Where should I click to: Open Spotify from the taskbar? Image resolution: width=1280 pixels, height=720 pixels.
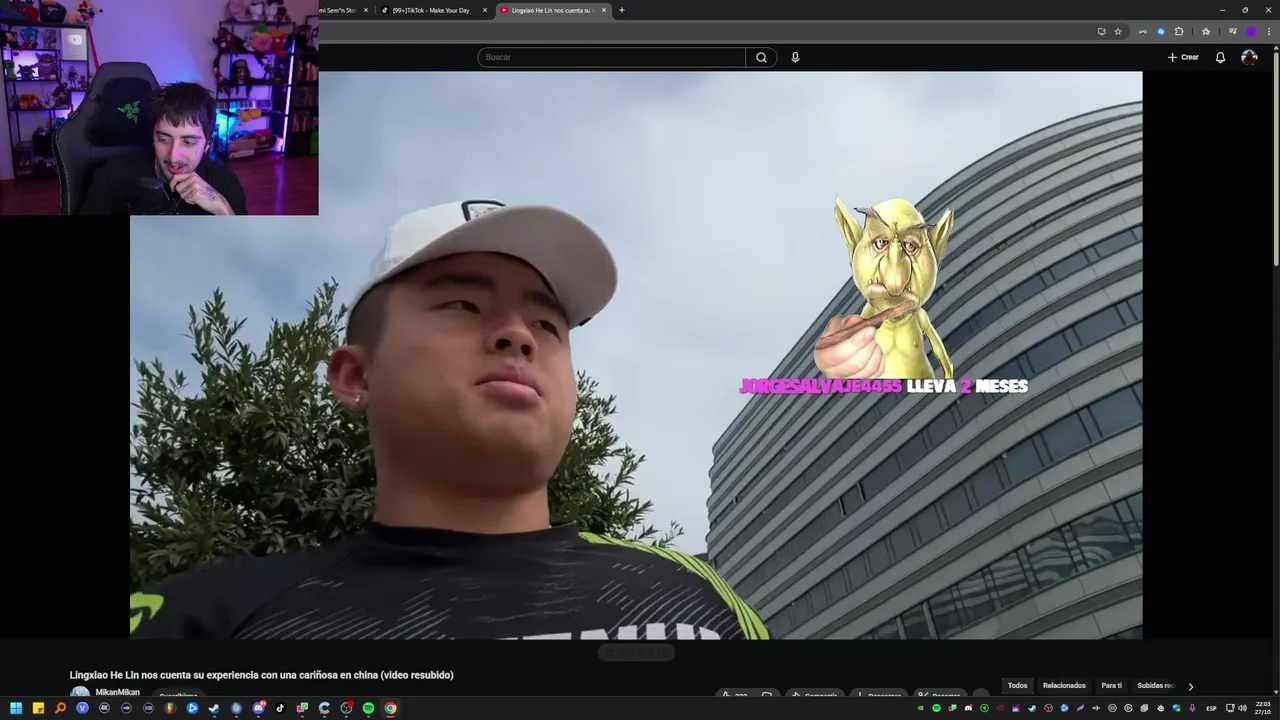click(x=368, y=708)
